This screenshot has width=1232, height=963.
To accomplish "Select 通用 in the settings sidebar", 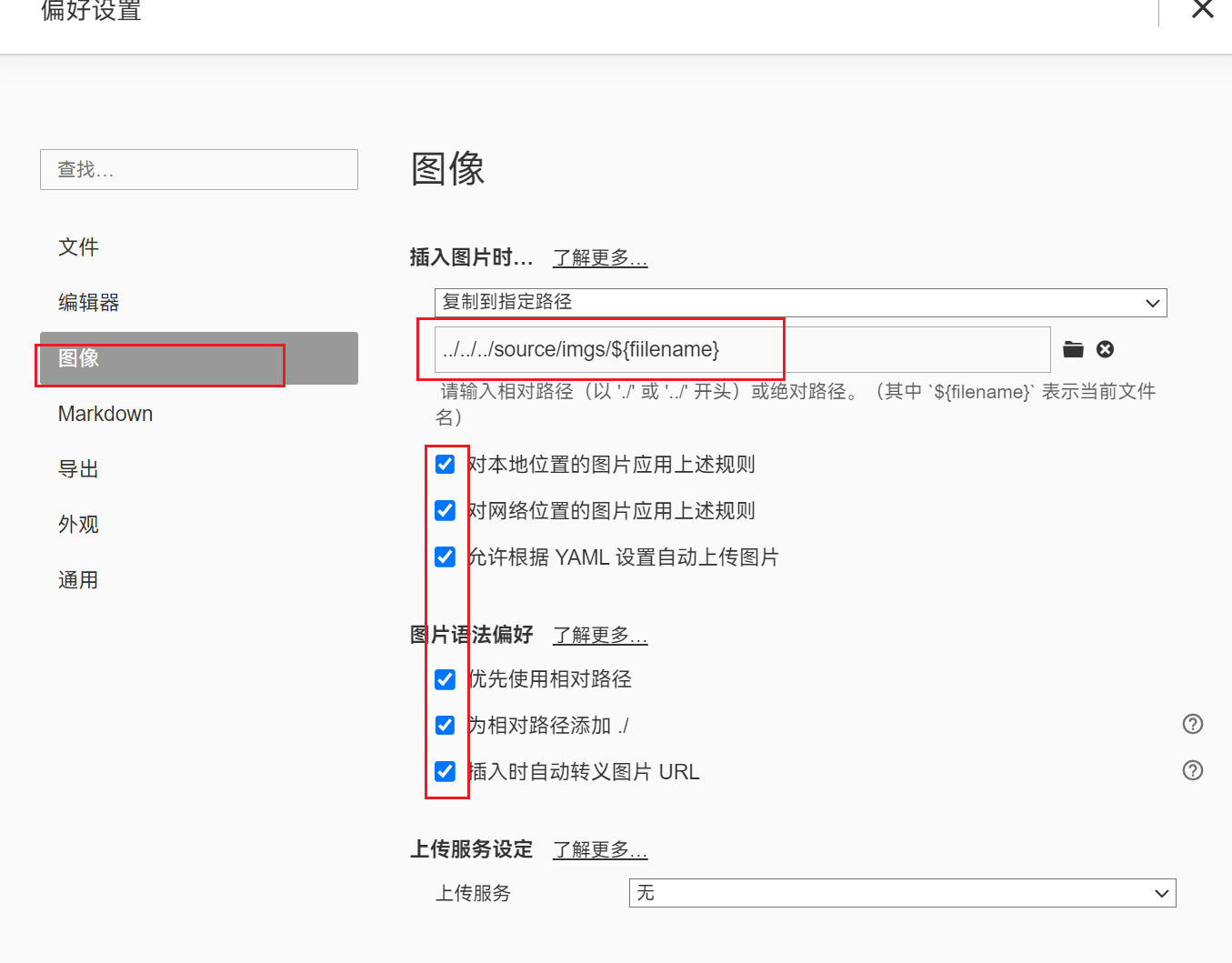I will (x=198, y=580).
